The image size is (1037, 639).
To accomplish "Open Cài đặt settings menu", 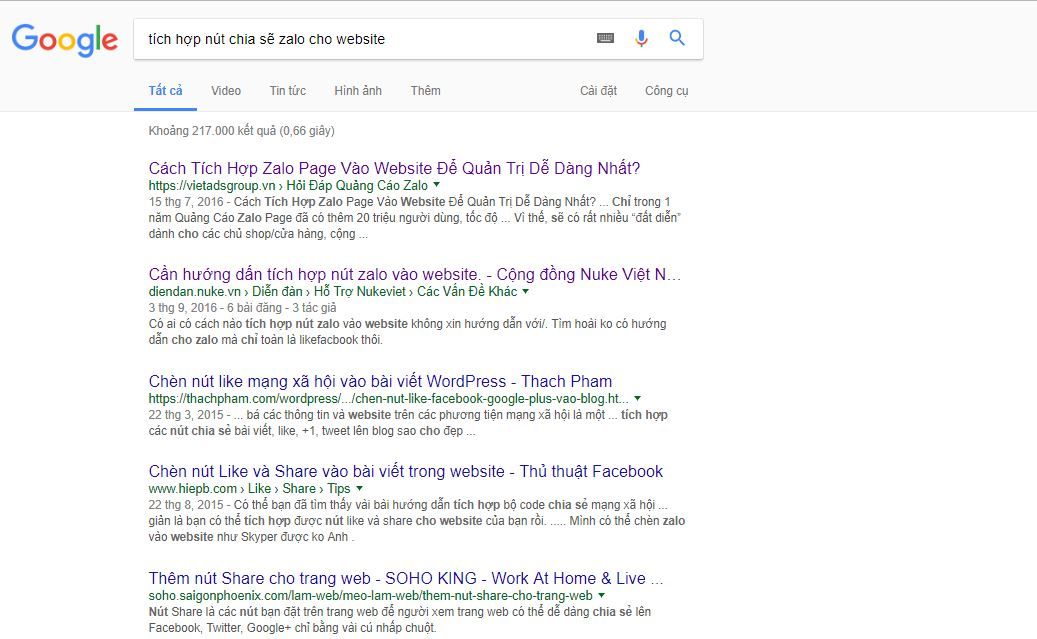I will point(599,91).
